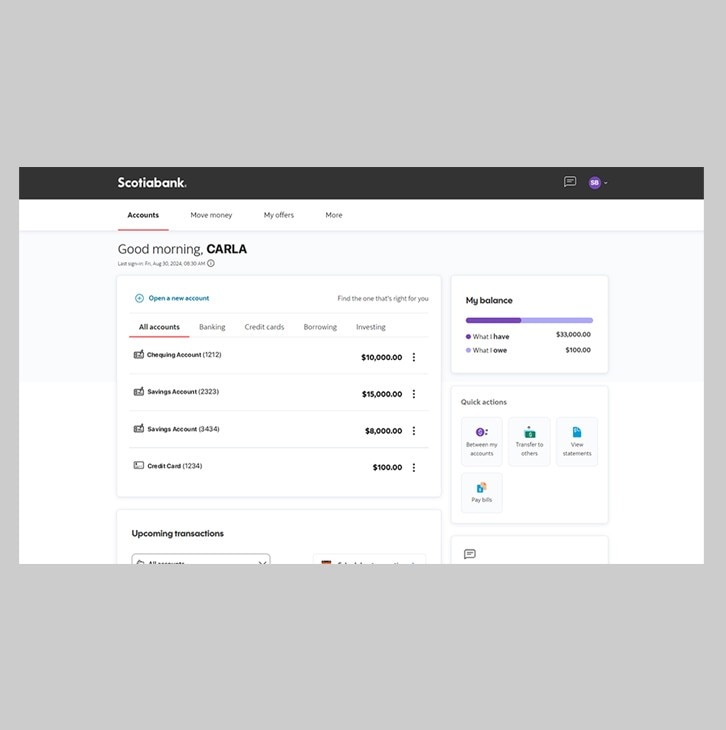The image size is (726, 730).
Task: Select the Banking filter tab
Action: (212, 327)
